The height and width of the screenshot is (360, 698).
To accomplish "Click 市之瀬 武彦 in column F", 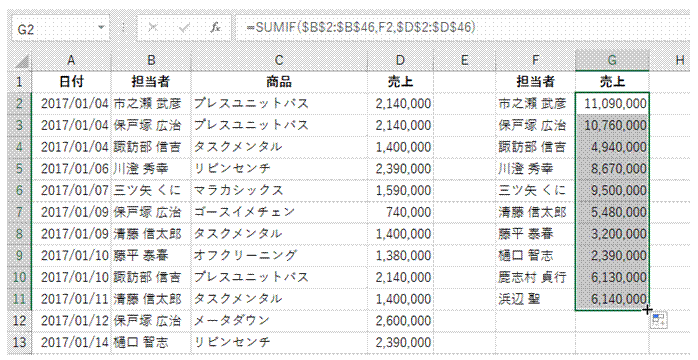I will (x=535, y=104).
